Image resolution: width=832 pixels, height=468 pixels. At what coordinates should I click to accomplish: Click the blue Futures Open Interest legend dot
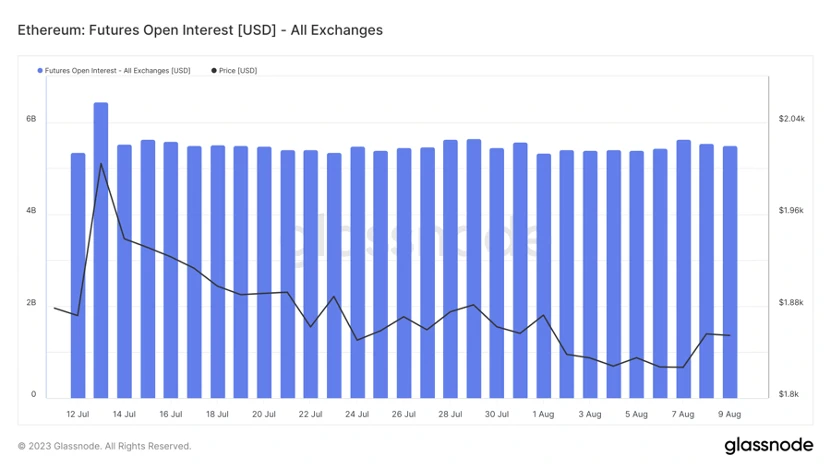click(40, 71)
